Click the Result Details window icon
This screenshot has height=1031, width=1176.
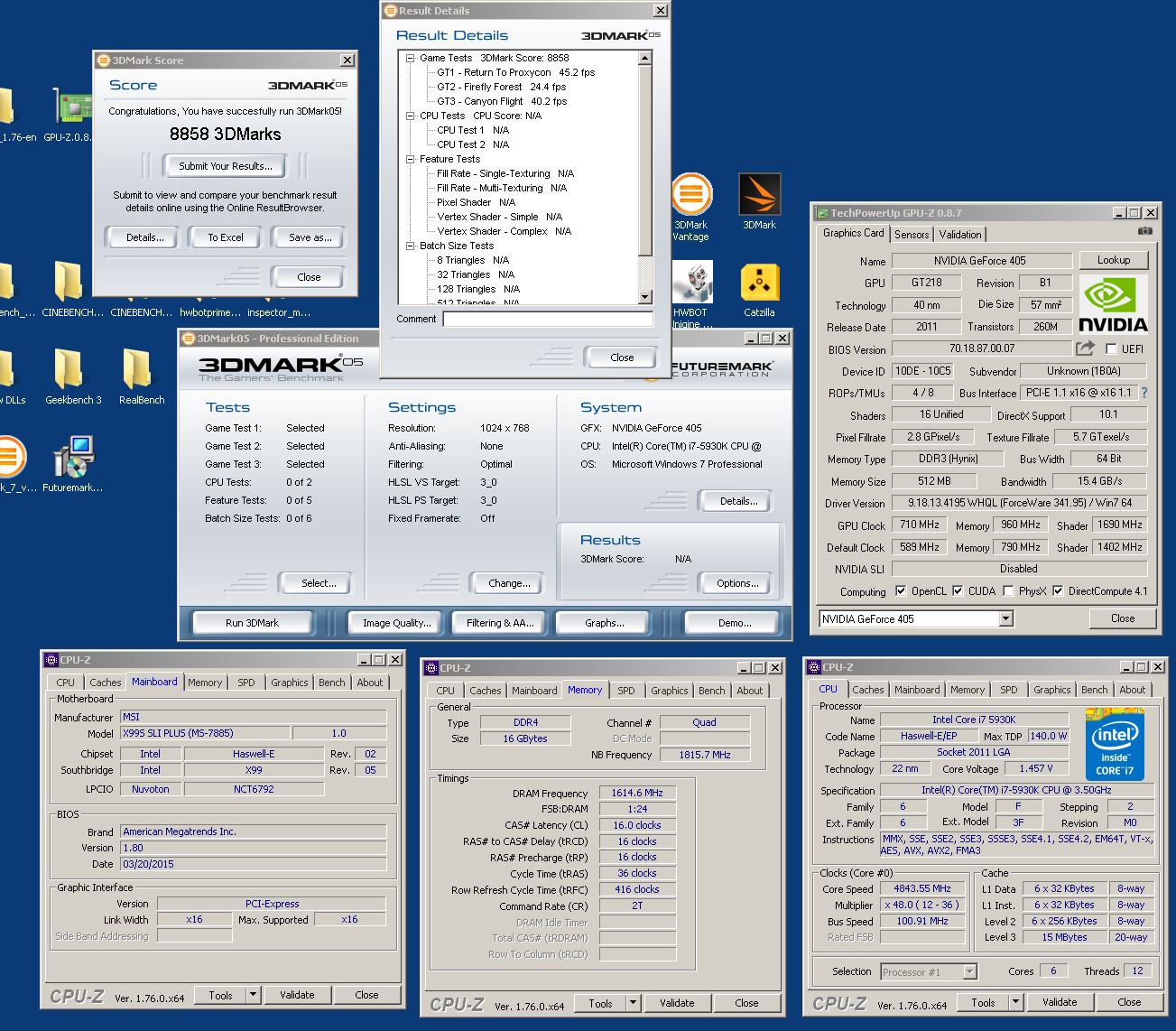click(x=390, y=11)
